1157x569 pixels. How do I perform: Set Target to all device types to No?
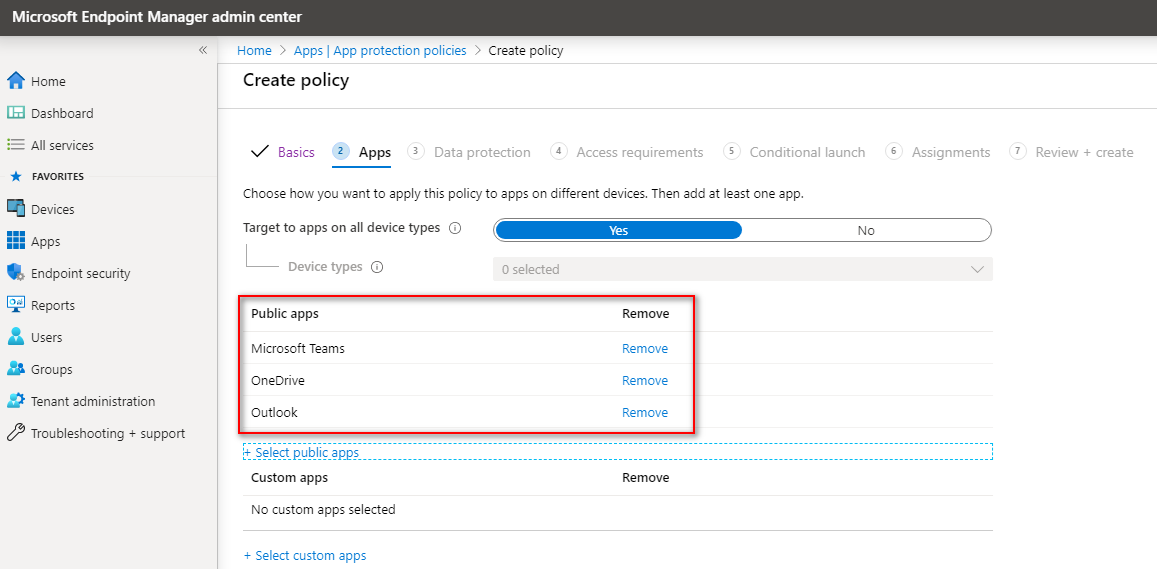coord(866,230)
